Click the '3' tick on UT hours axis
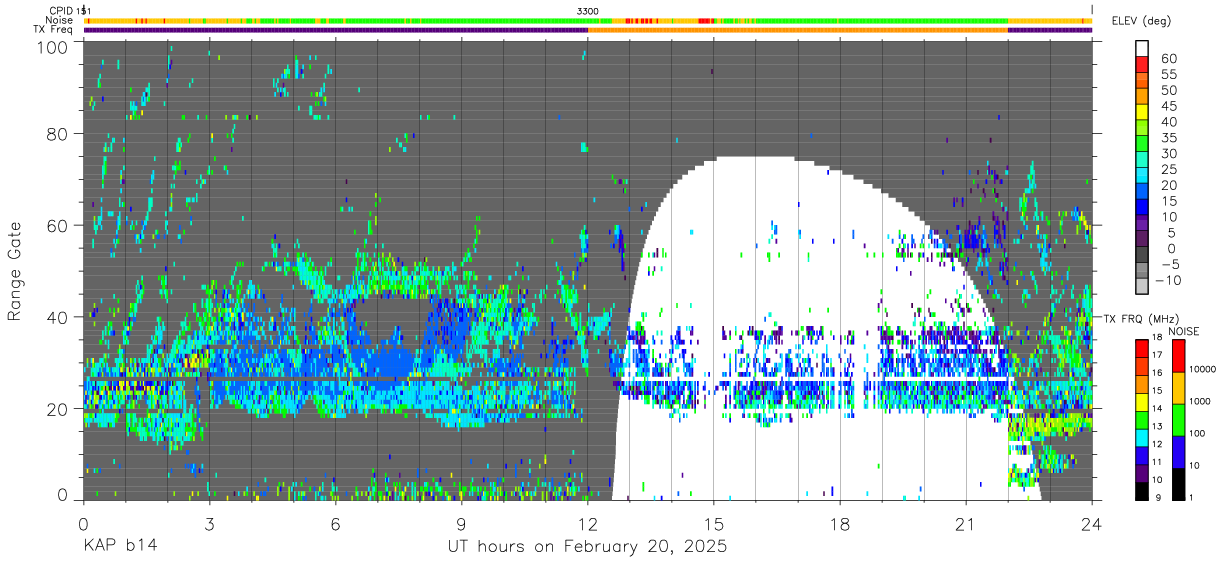 [x=210, y=524]
